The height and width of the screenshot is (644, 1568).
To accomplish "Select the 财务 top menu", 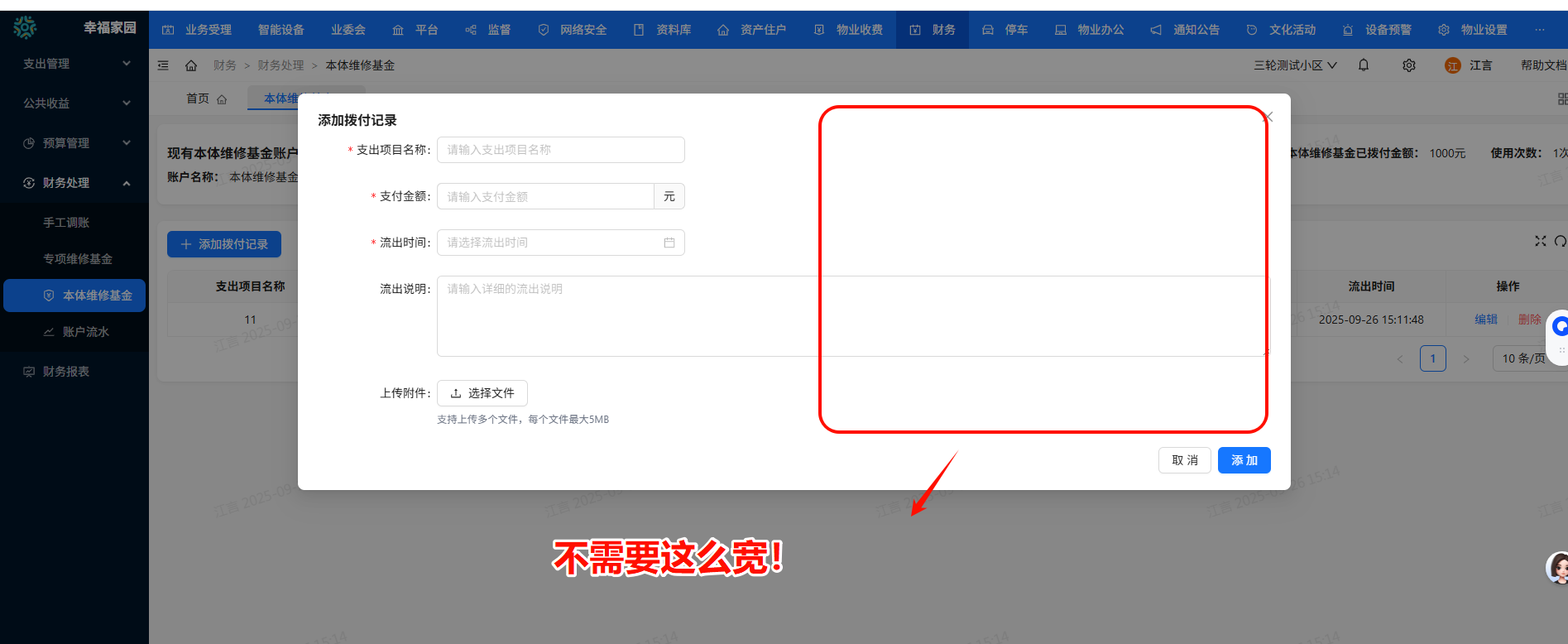I will (x=933, y=30).
